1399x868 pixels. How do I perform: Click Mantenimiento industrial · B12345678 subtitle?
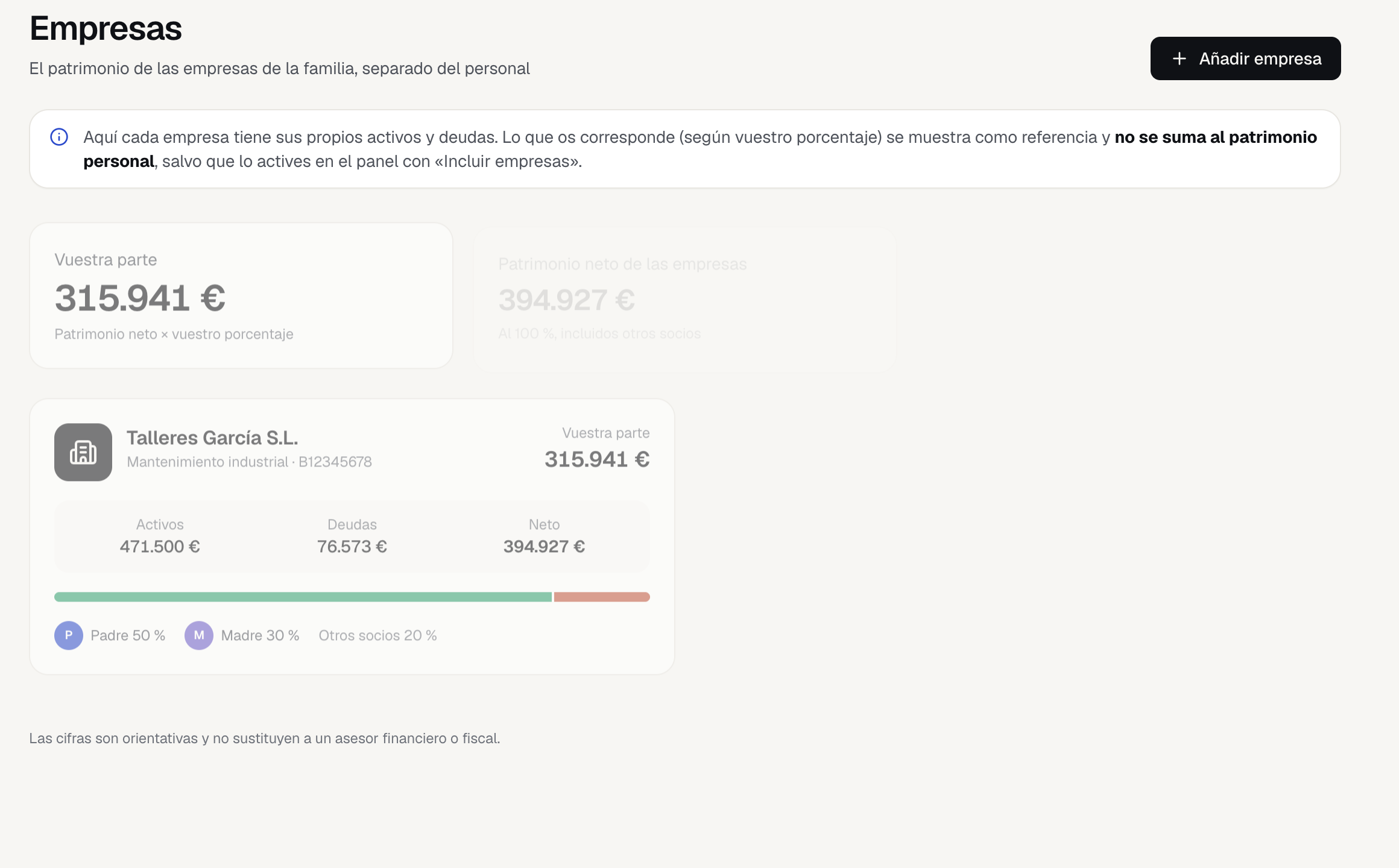coord(249,462)
